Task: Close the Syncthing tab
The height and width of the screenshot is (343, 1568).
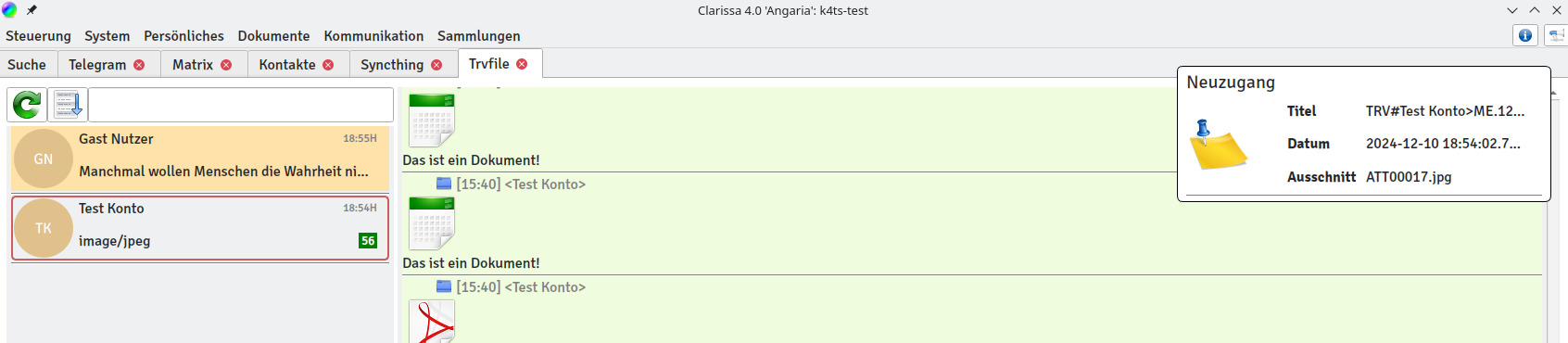Action: [x=436, y=65]
